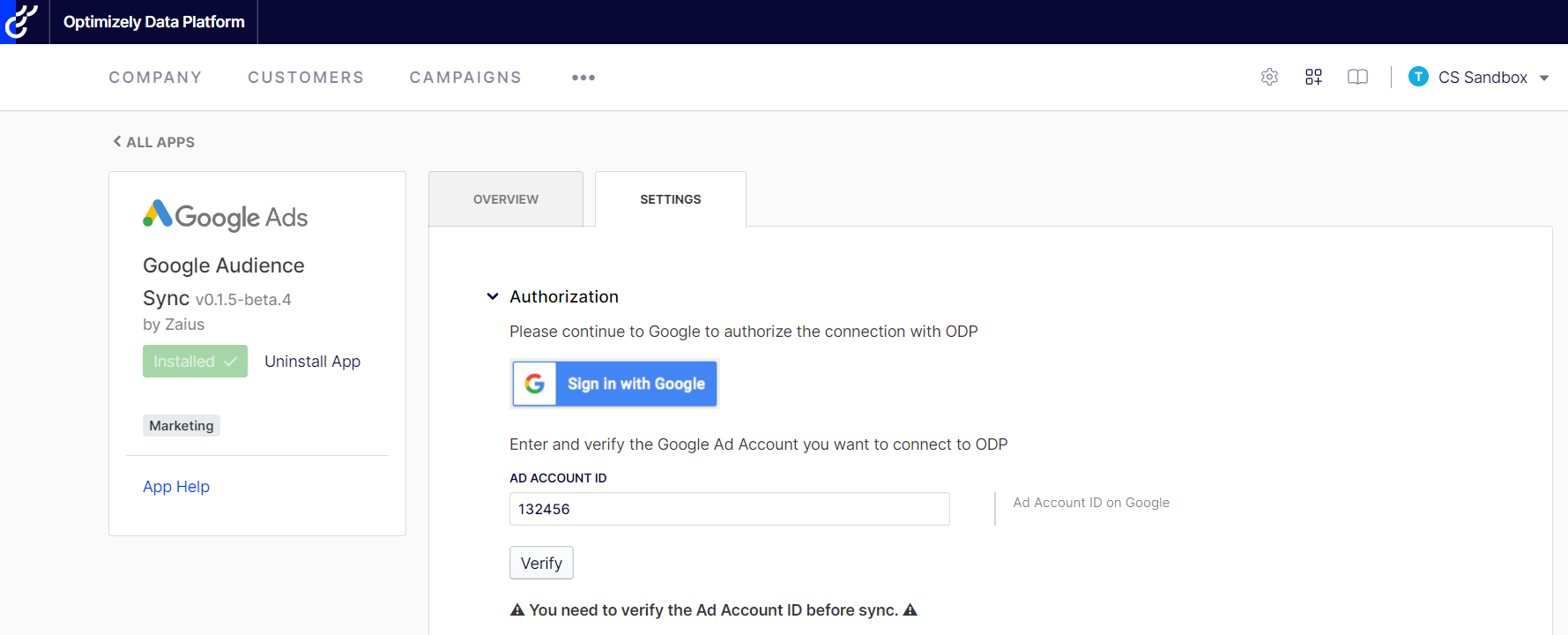Click the 'Ad Account ID on Google' hint text
This screenshot has height=635, width=1568.
pos(1091,503)
